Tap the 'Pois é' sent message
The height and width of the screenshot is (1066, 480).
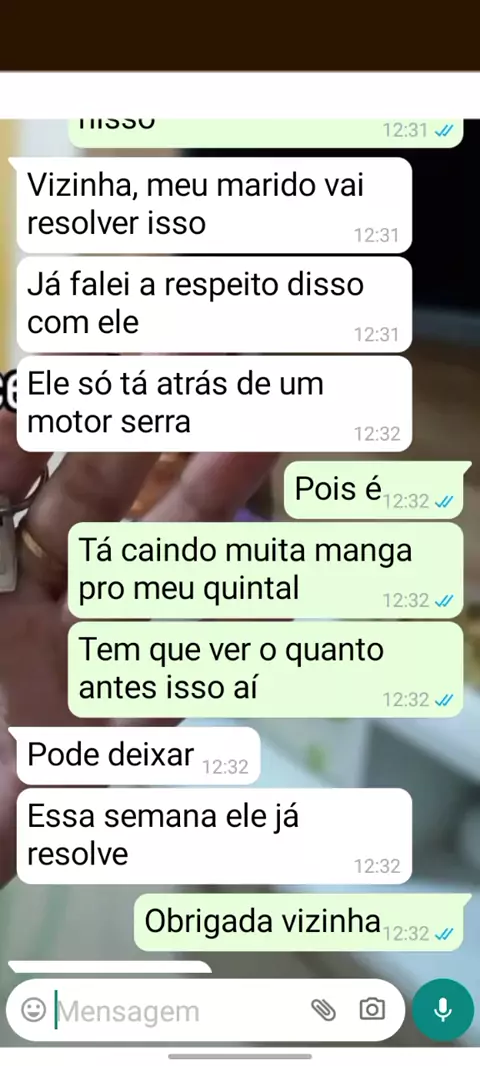375,489
